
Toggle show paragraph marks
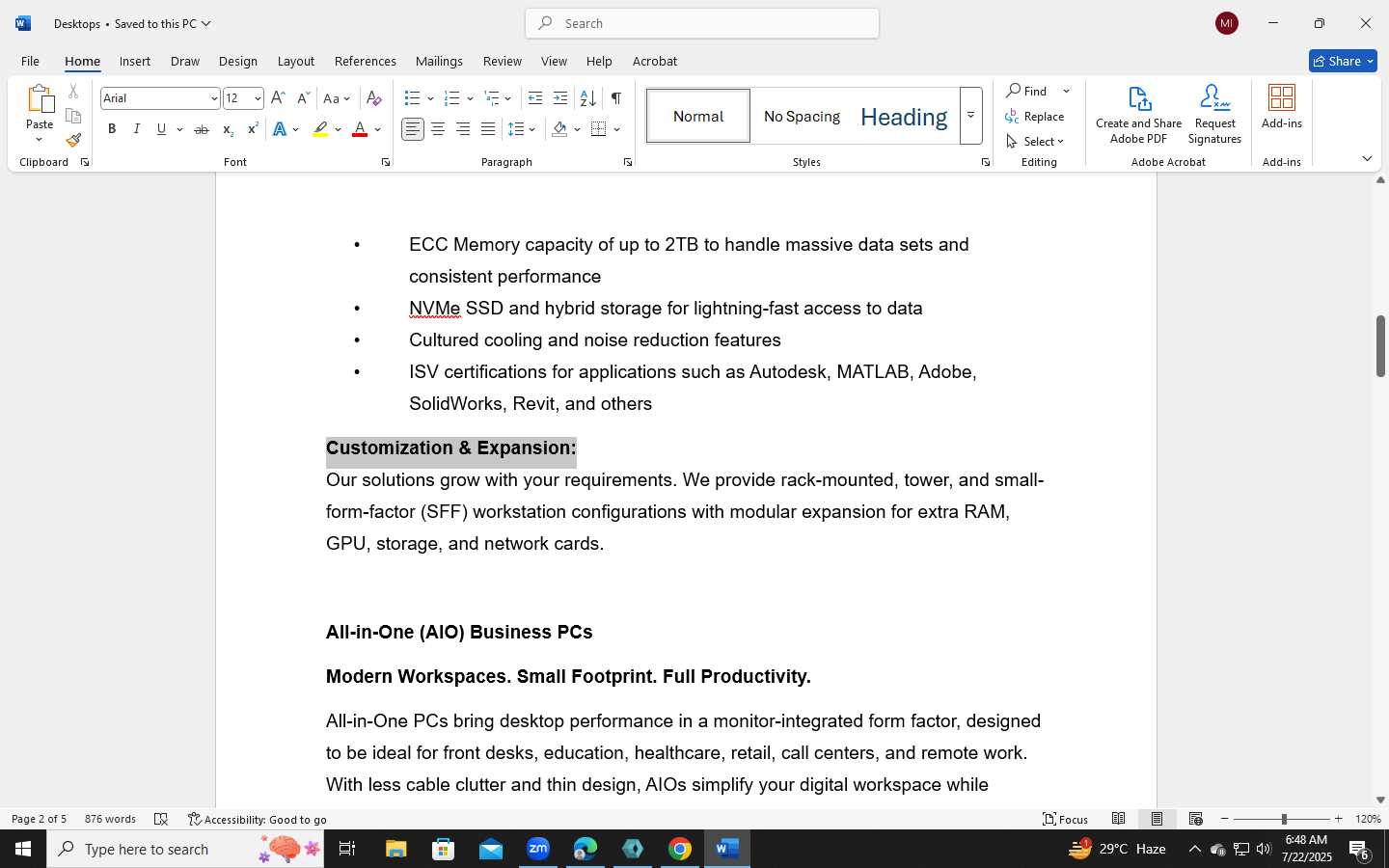click(x=616, y=98)
